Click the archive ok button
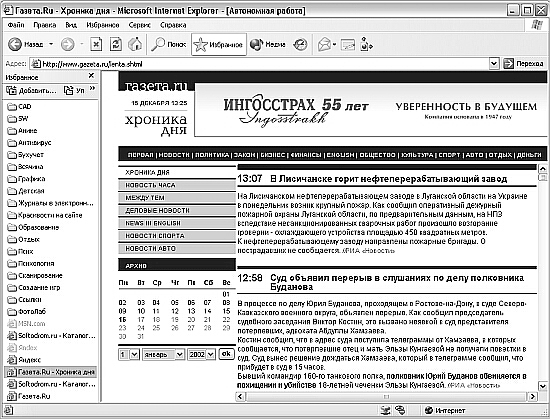 coord(226,354)
